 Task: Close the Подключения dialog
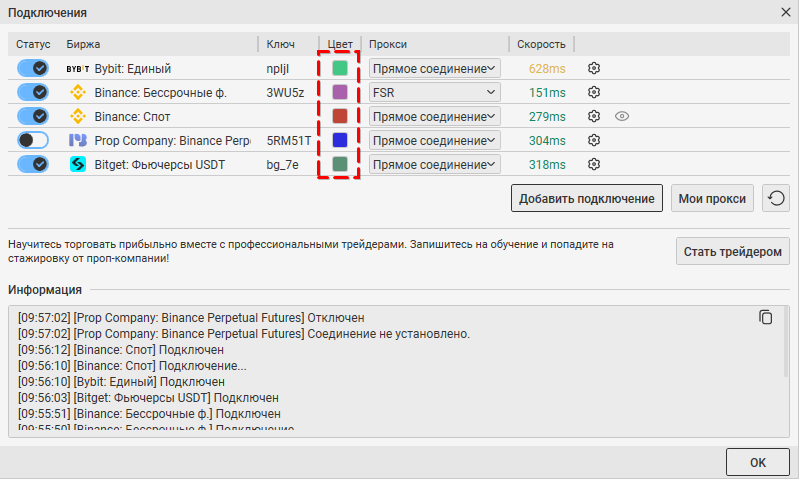coord(786,12)
